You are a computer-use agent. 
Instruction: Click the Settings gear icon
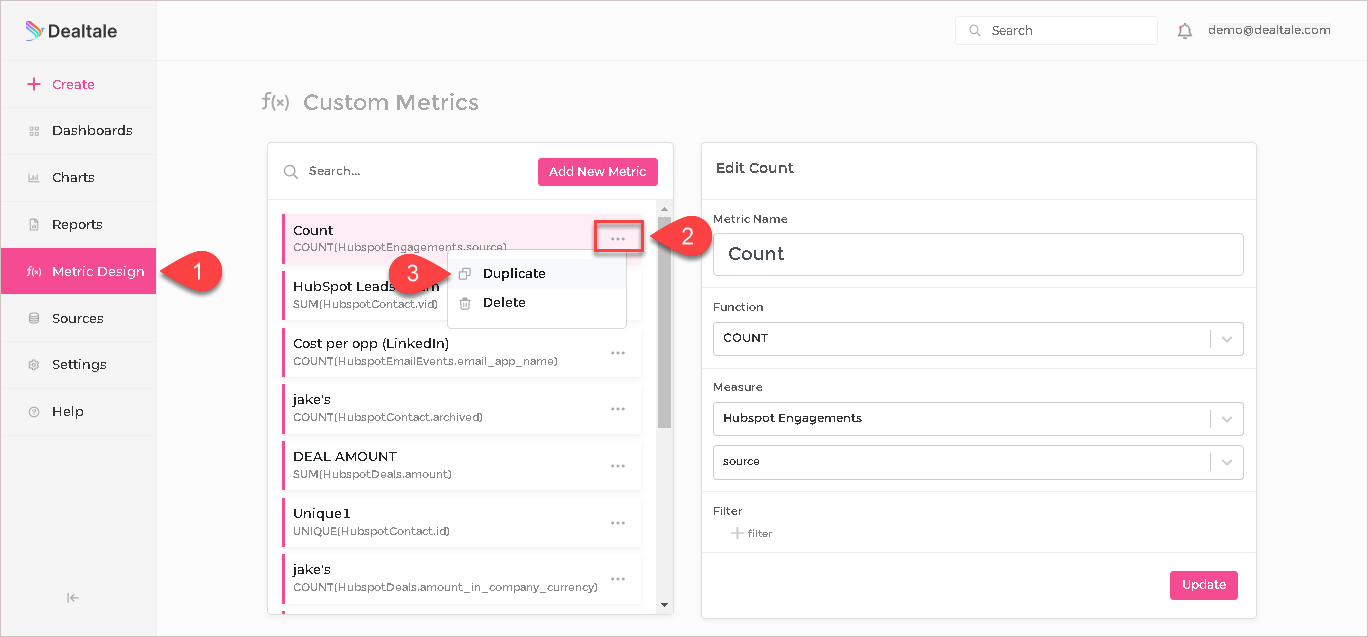pos(34,365)
